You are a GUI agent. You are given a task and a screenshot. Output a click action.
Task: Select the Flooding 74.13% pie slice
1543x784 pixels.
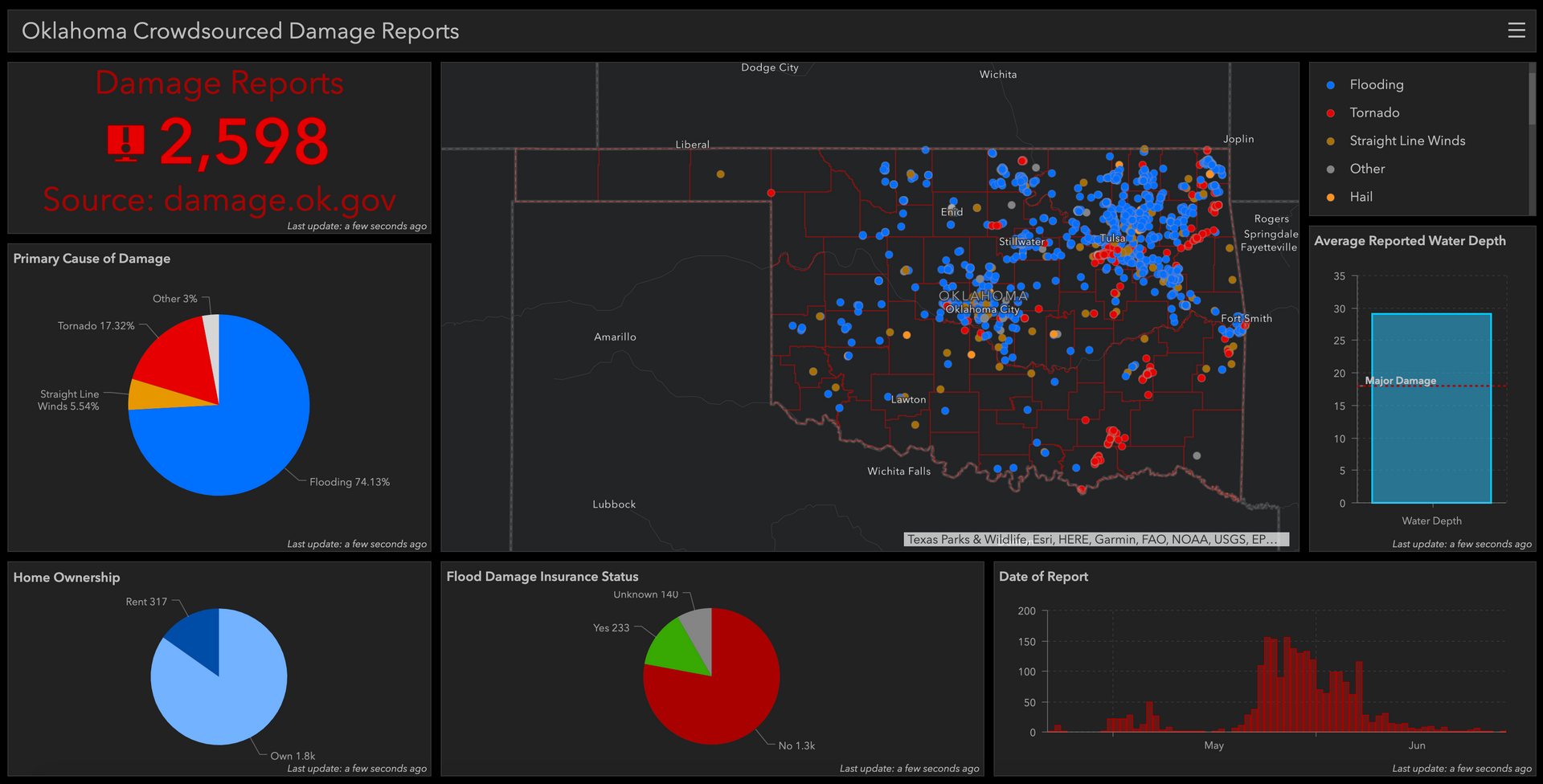pos(241,434)
